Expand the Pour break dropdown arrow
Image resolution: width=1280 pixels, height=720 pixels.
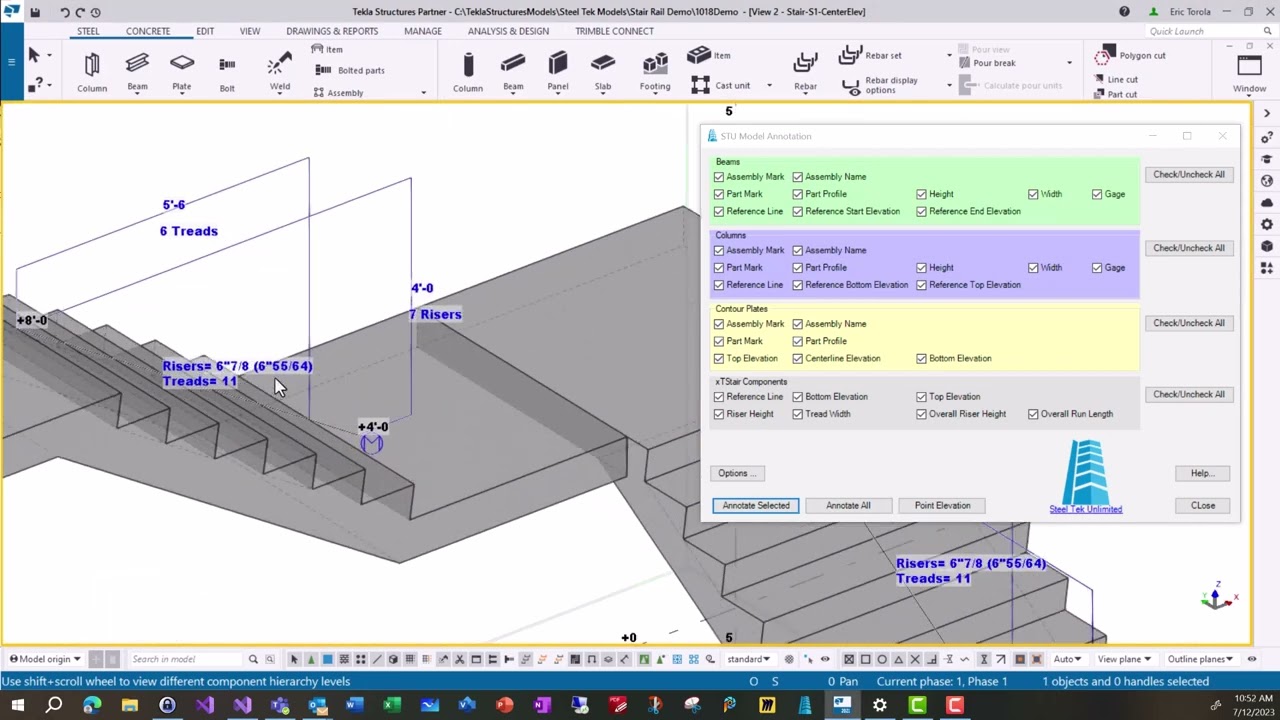point(1069,63)
